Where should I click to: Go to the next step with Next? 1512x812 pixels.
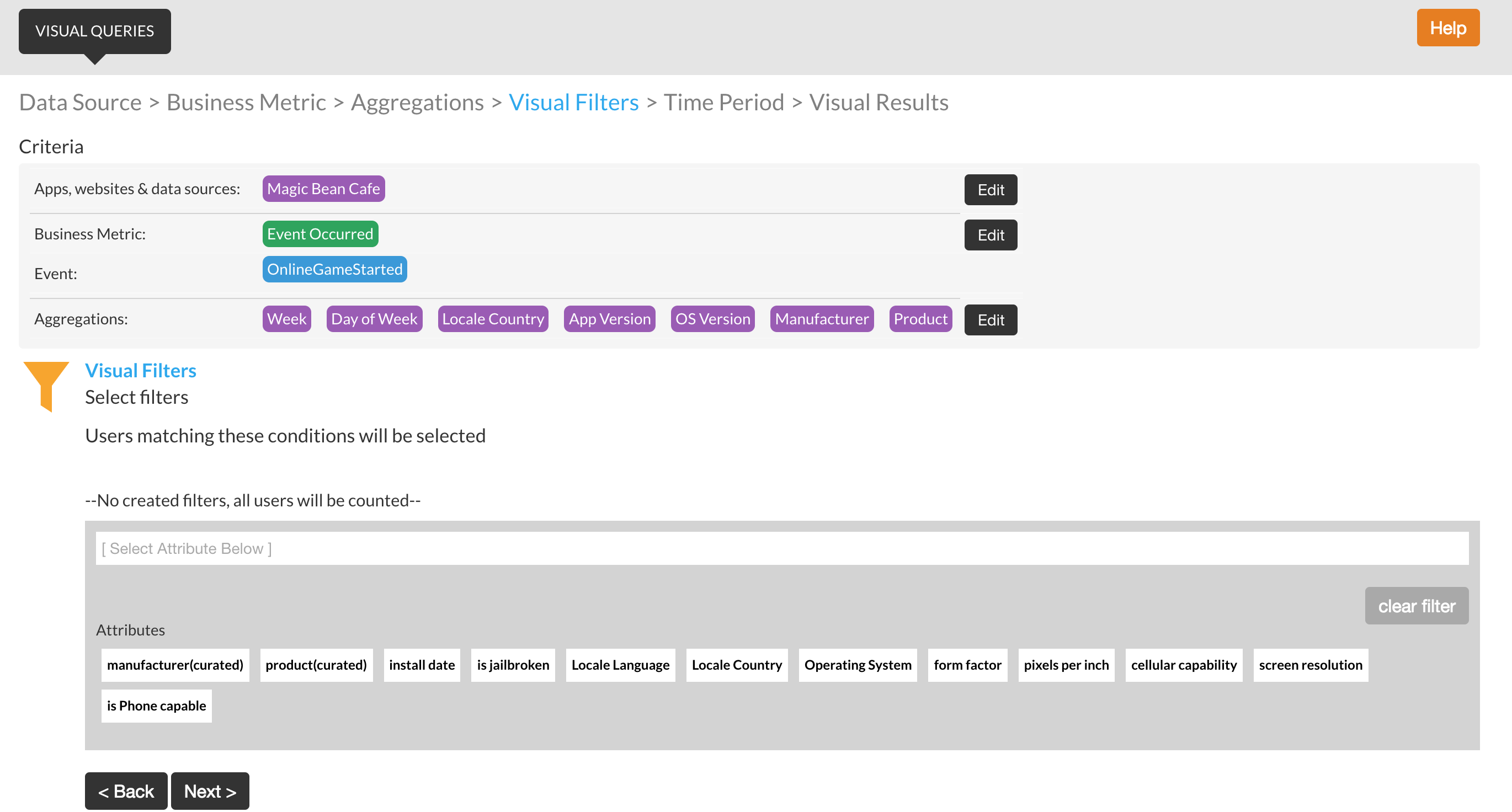[210, 791]
